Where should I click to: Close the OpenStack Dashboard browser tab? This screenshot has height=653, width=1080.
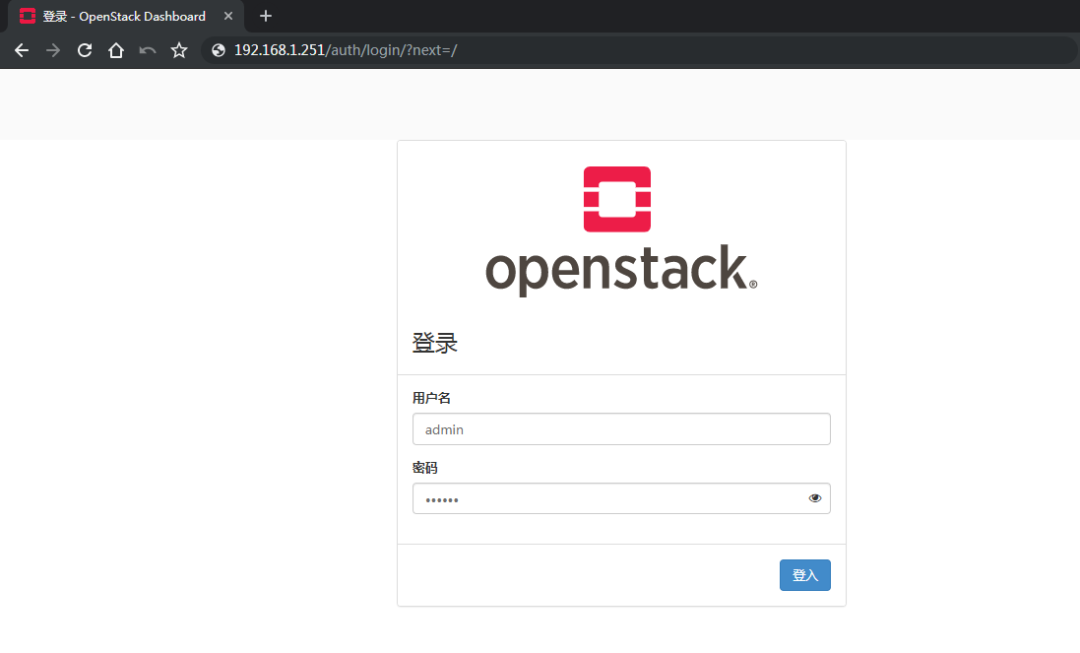(x=228, y=16)
